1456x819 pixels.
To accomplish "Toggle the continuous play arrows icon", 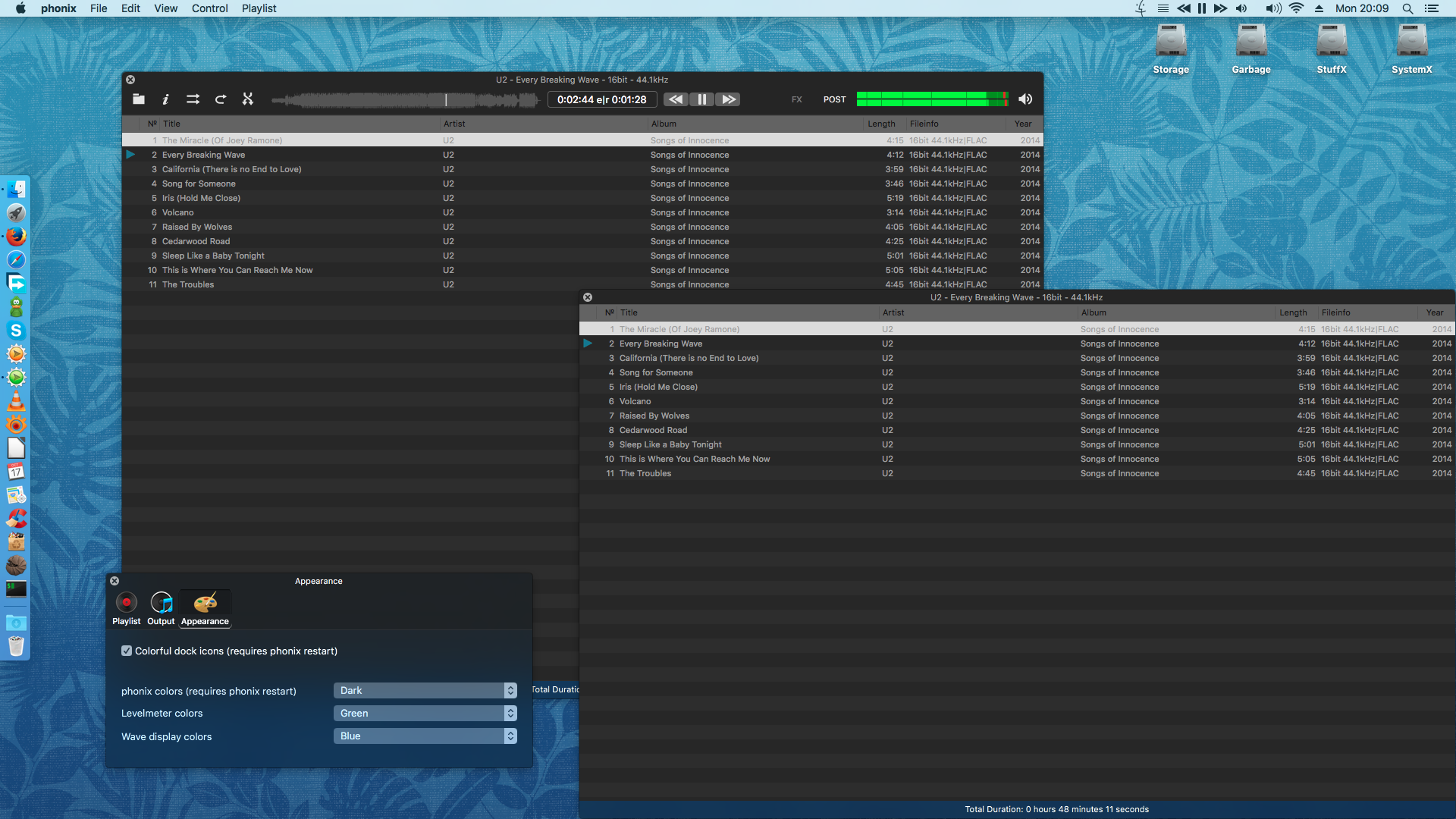I will pyautogui.click(x=193, y=99).
